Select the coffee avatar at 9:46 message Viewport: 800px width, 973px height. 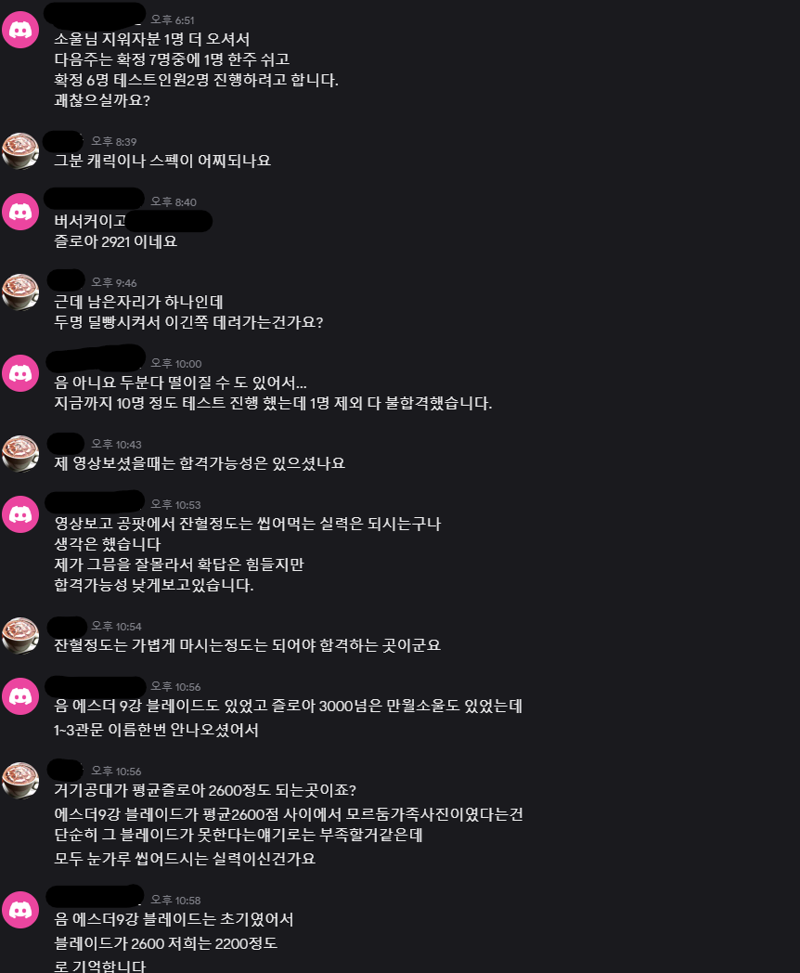(x=20, y=292)
